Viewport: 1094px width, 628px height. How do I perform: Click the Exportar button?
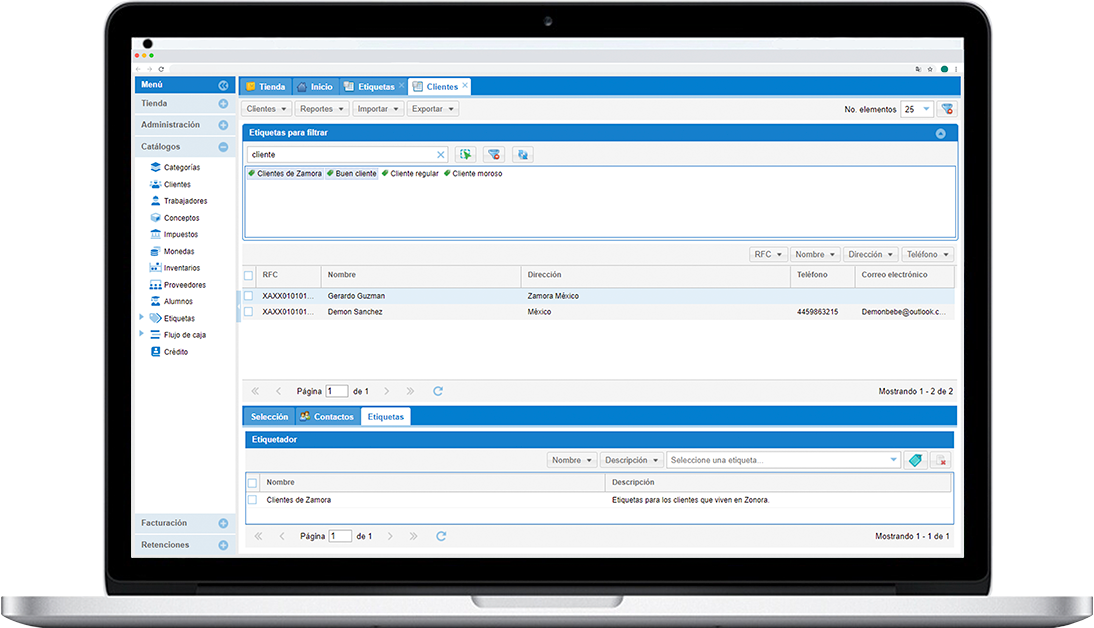(x=433, y=109)
